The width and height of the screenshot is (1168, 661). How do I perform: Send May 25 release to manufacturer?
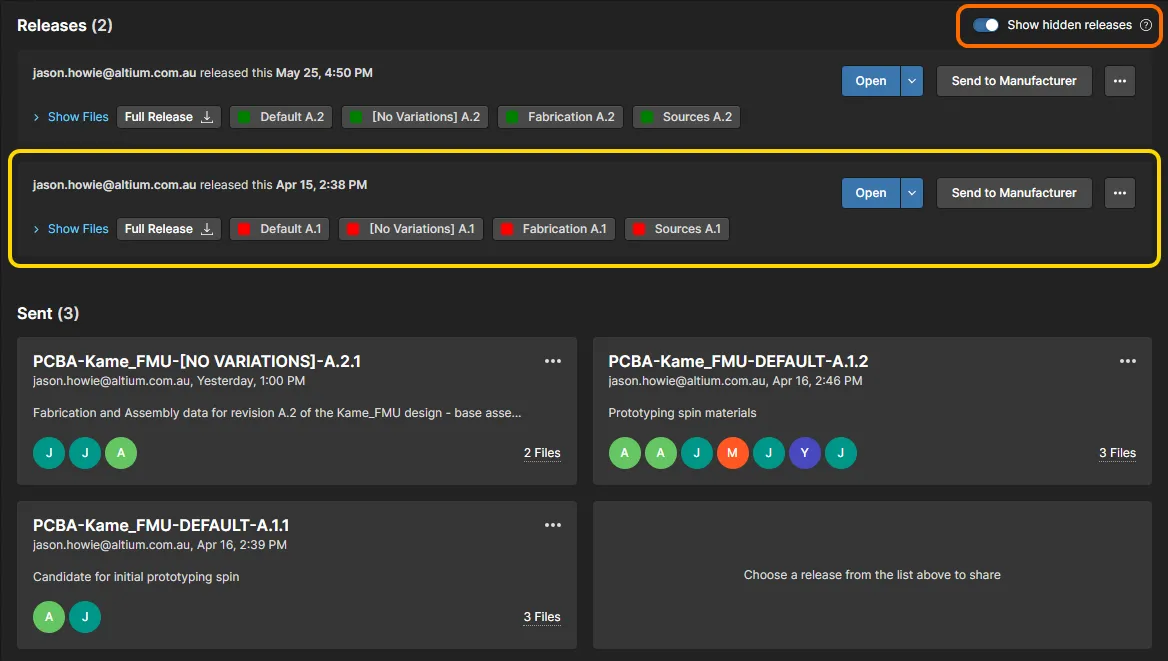pos(1014,81)
